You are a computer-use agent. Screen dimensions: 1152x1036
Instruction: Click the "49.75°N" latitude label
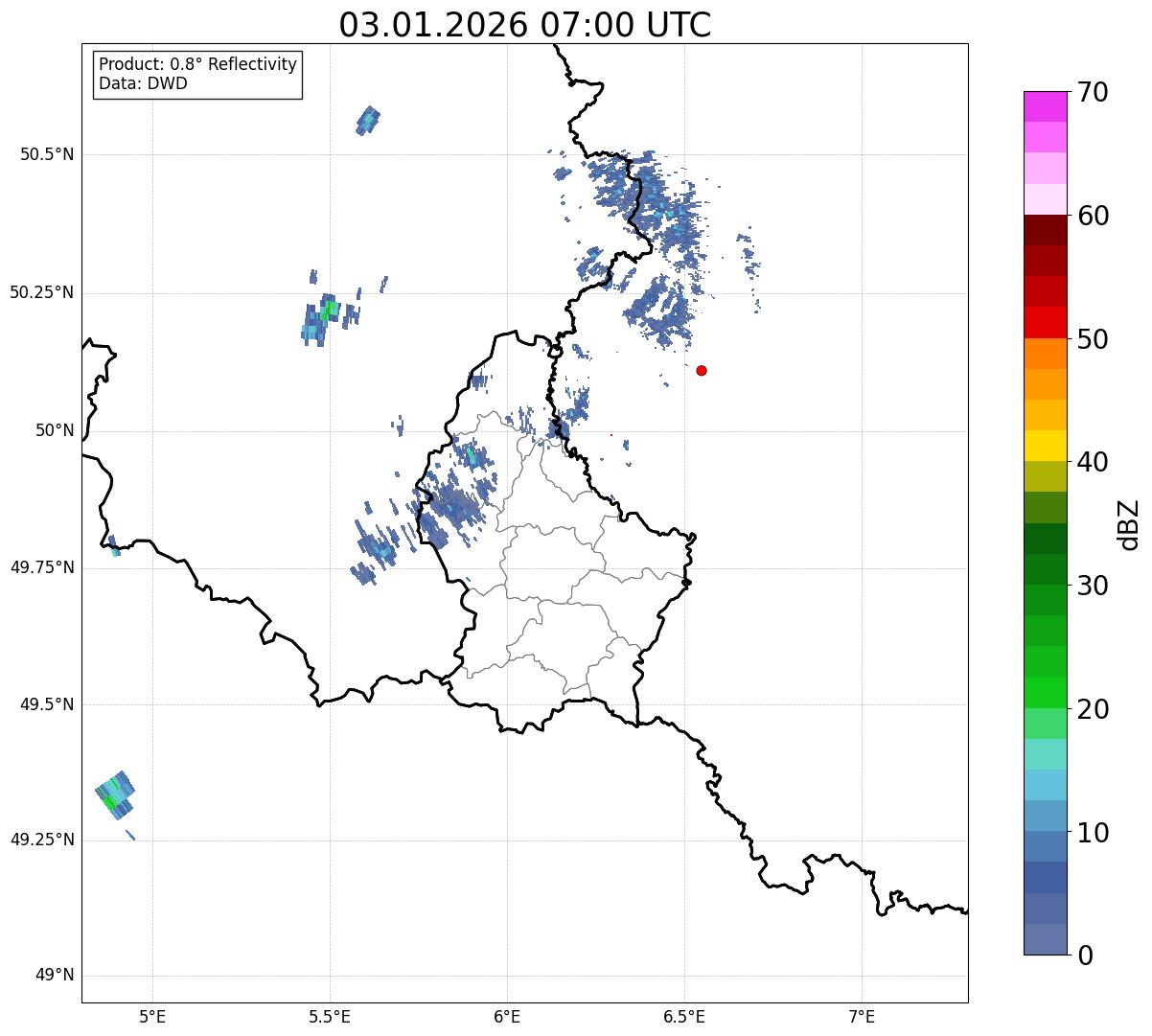pos(42,567)
